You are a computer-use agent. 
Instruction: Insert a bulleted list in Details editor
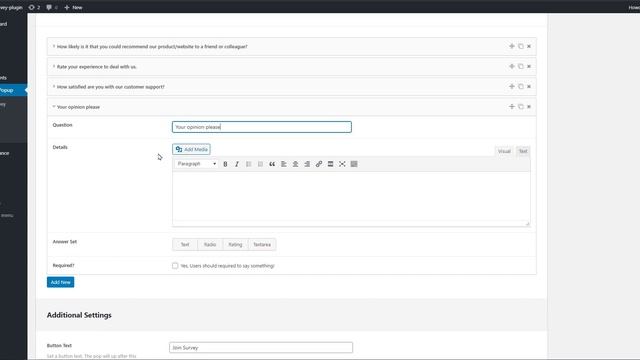249,164
